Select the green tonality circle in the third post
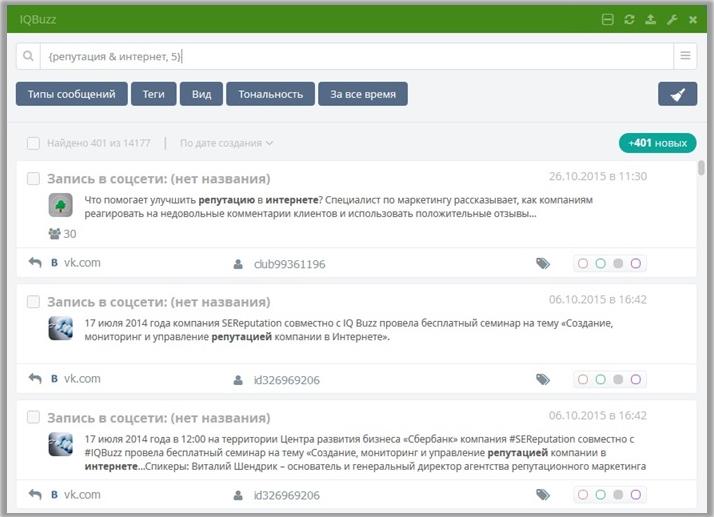This screenshot has height=517, width=714. [601, 495]
